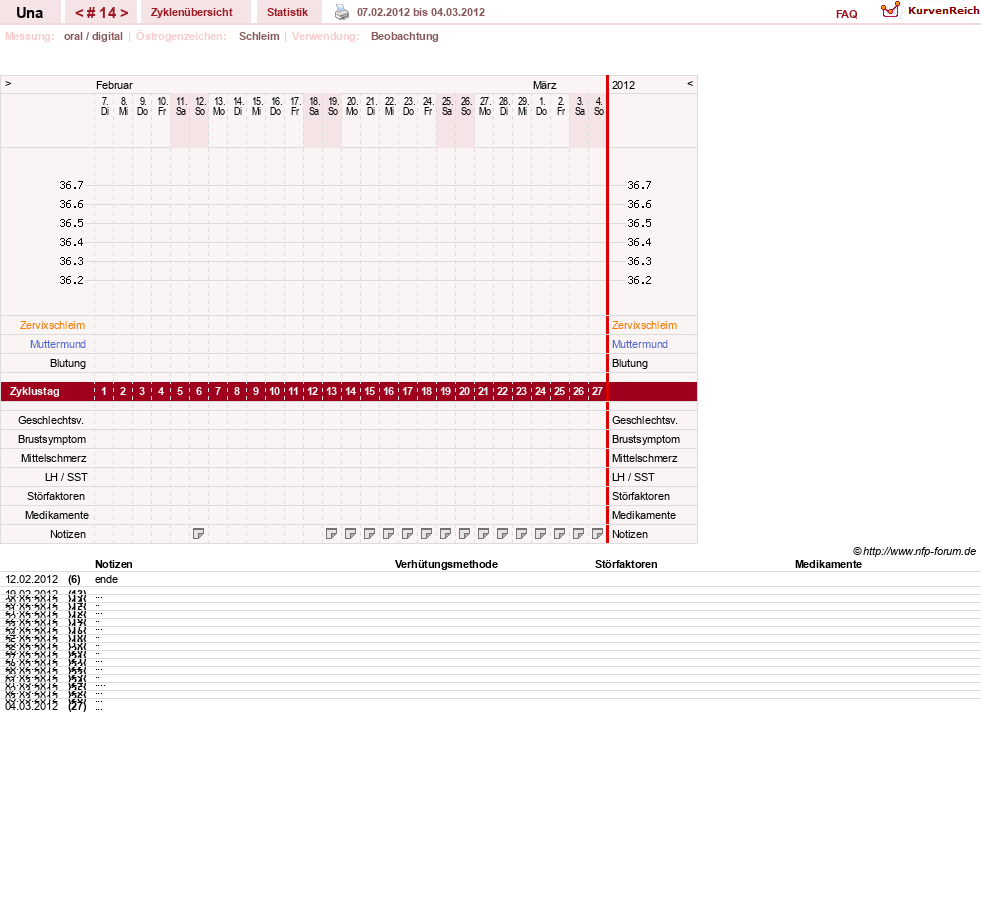Select cycle day 10 in the Zyklustag row
Viewport: 981px width, 903px height.
click(275, 391)
